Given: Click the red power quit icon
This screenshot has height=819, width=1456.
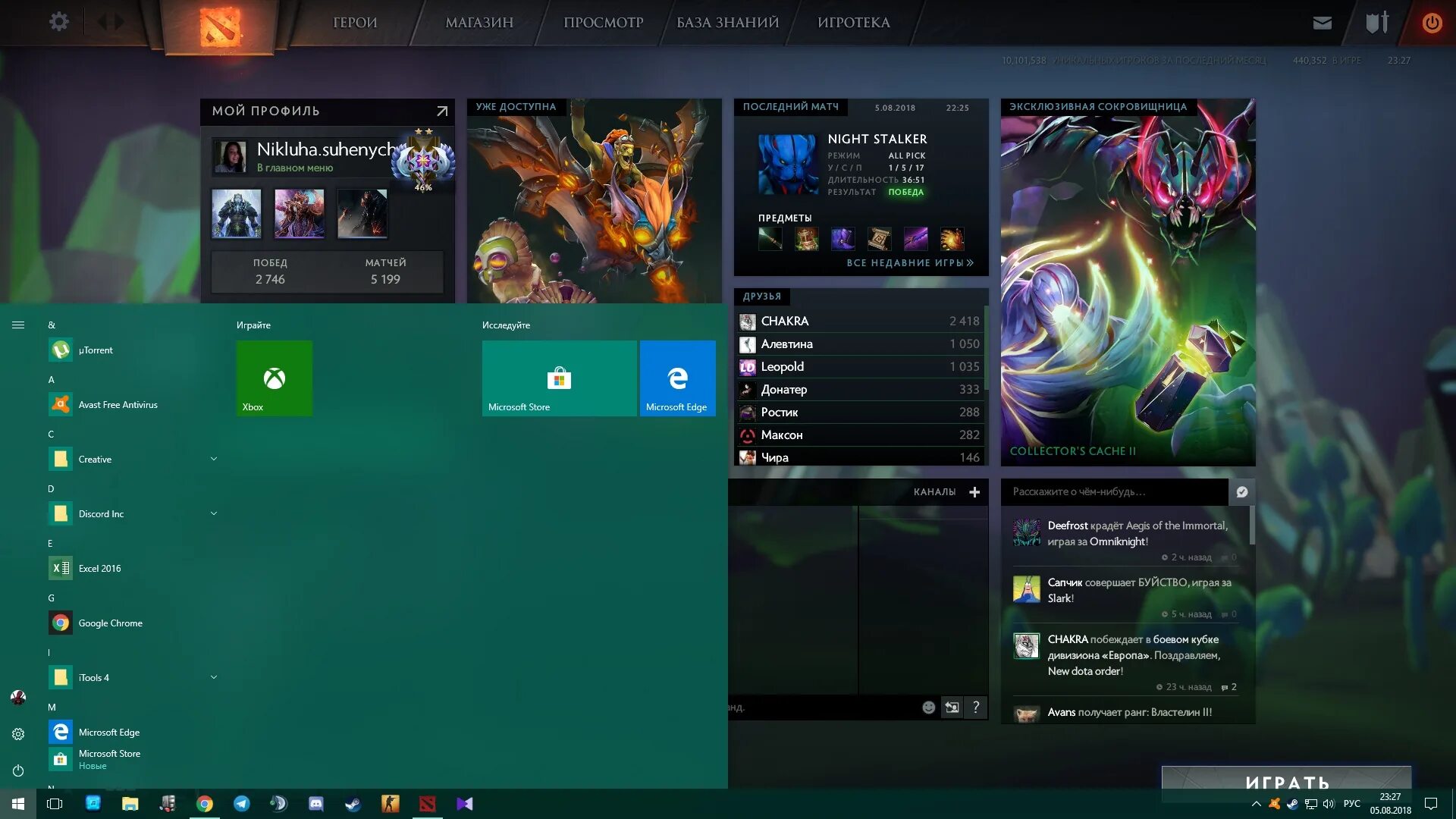Looking at the screenshot, I should click(x=1432, y=23).
